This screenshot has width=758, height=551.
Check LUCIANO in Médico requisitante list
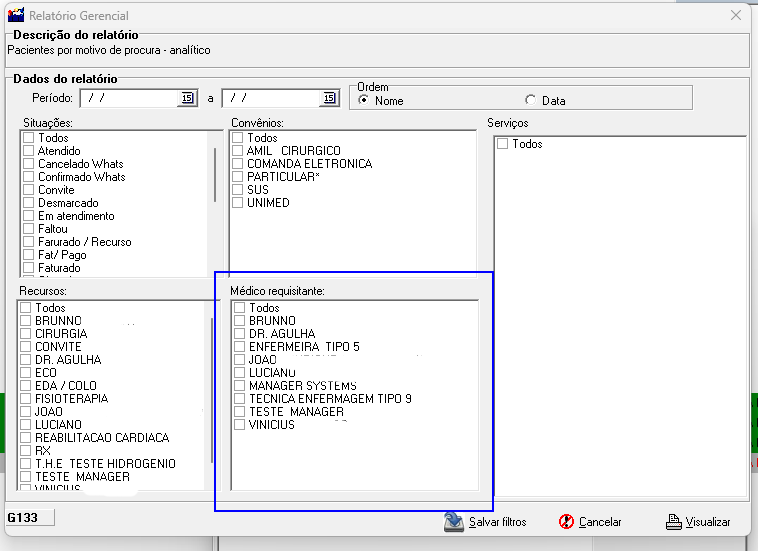(239, 373)
